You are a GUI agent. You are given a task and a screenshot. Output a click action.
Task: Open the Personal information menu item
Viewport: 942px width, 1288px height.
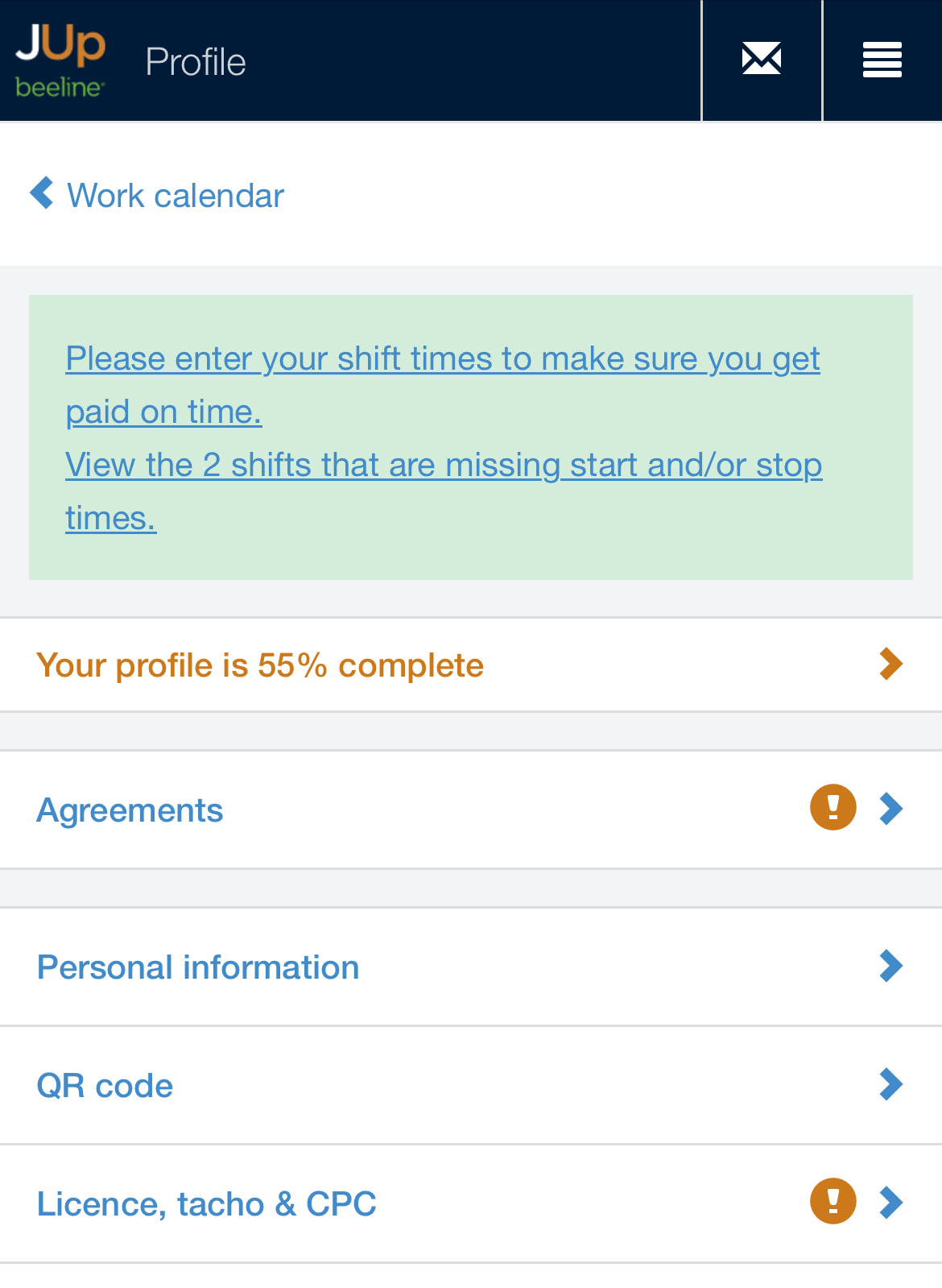(198, 967)
